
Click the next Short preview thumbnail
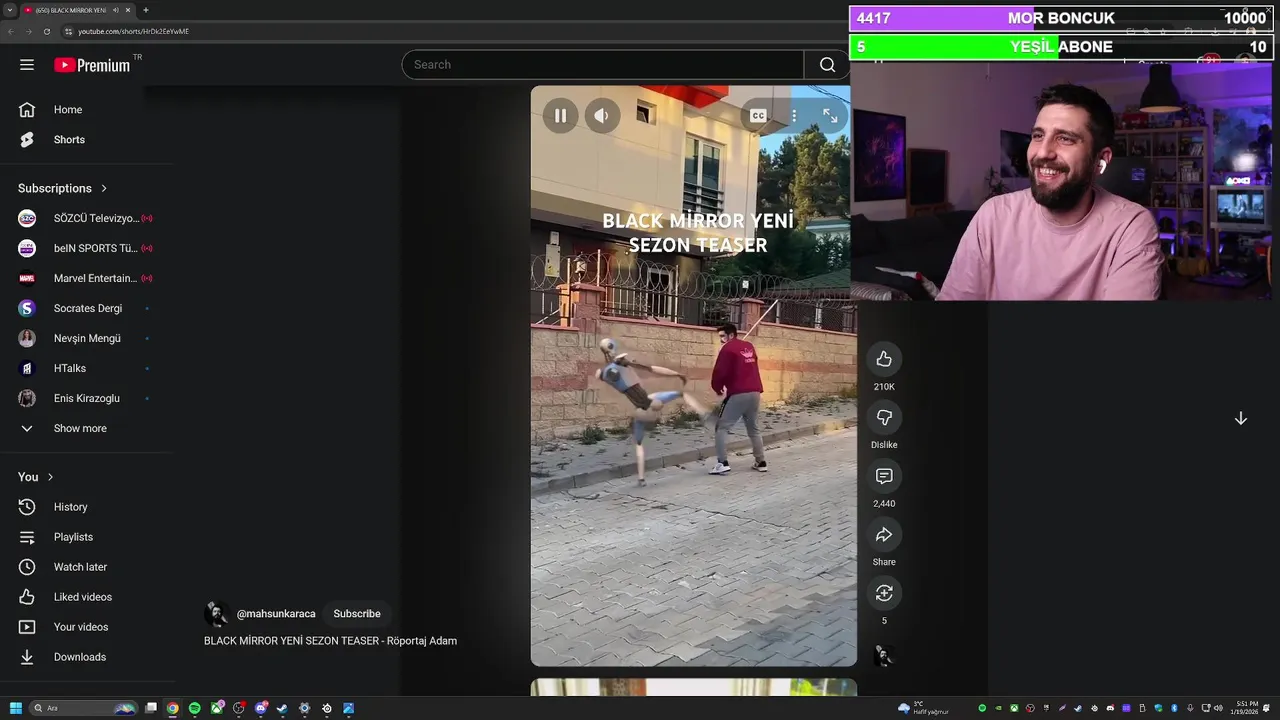pyautogui.click(x=693, y=687)
